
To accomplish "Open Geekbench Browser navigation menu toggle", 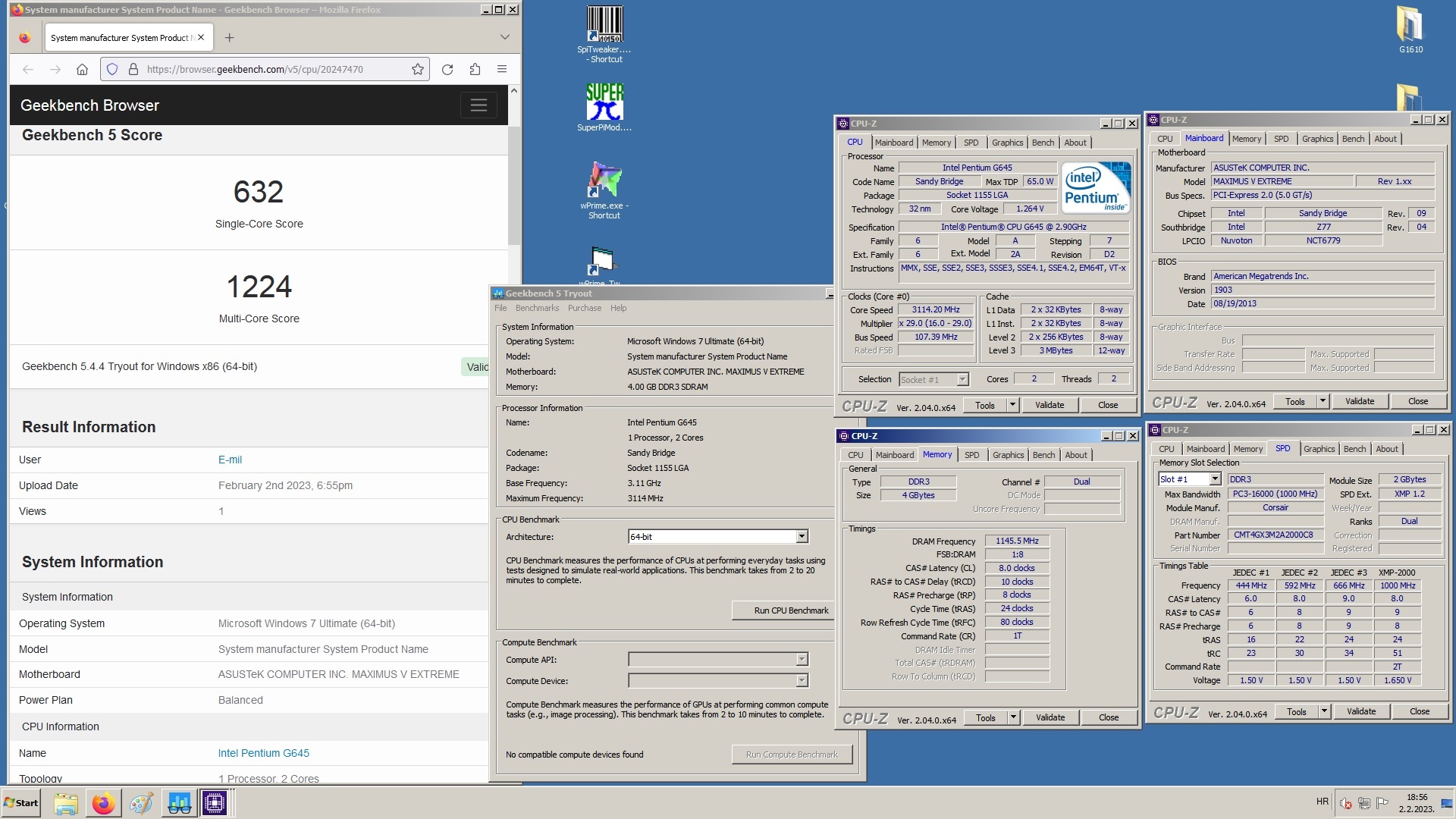I will (x=479, y=105).
